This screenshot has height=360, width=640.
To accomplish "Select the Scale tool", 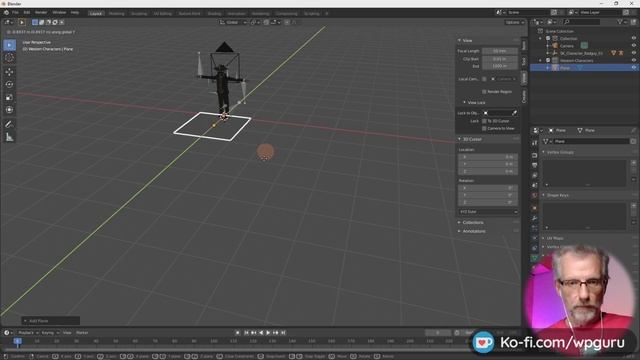I will coord(9,97).
